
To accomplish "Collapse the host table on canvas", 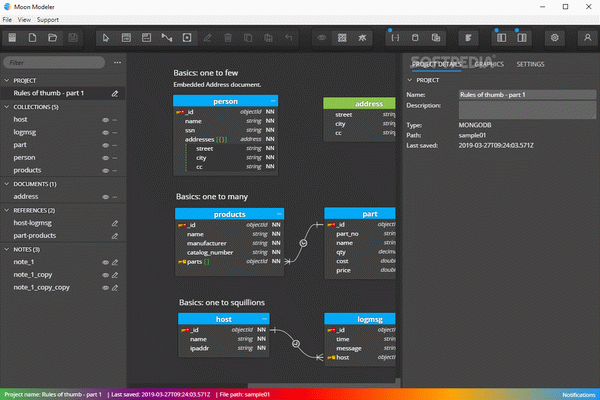I will (264, 319).
